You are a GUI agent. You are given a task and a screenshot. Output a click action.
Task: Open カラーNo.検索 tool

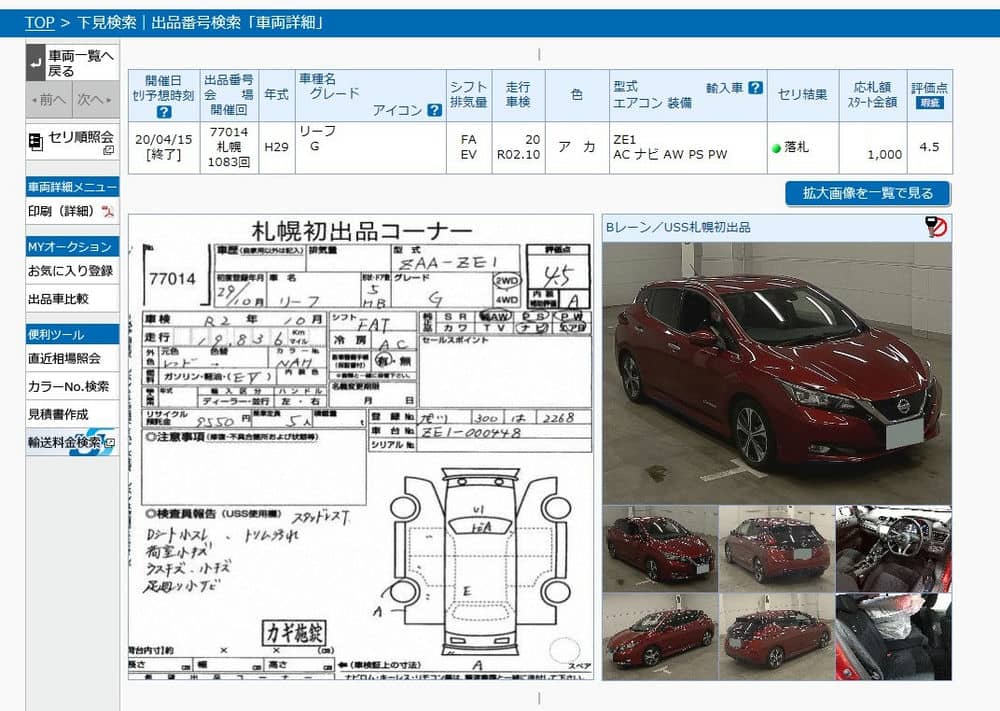(72, 386)
